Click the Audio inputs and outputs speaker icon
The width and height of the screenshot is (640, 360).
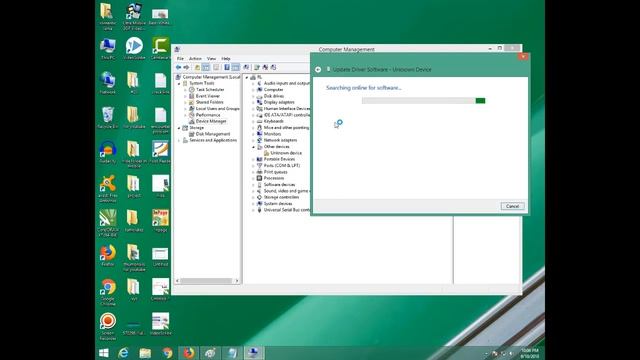[259, 83]
